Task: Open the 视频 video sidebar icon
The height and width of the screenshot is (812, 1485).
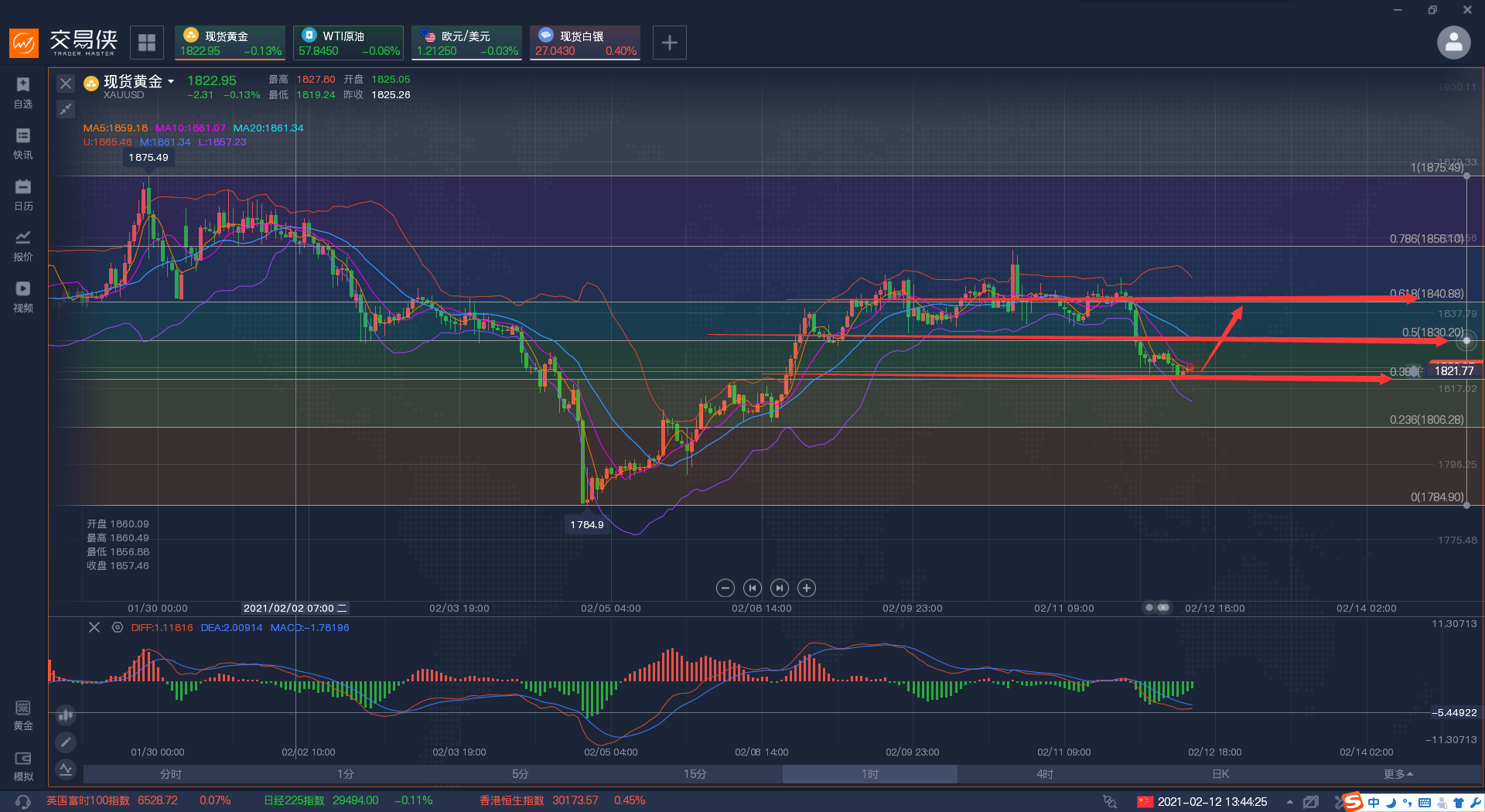Action: pyautogui.click(x=23, y=296)
